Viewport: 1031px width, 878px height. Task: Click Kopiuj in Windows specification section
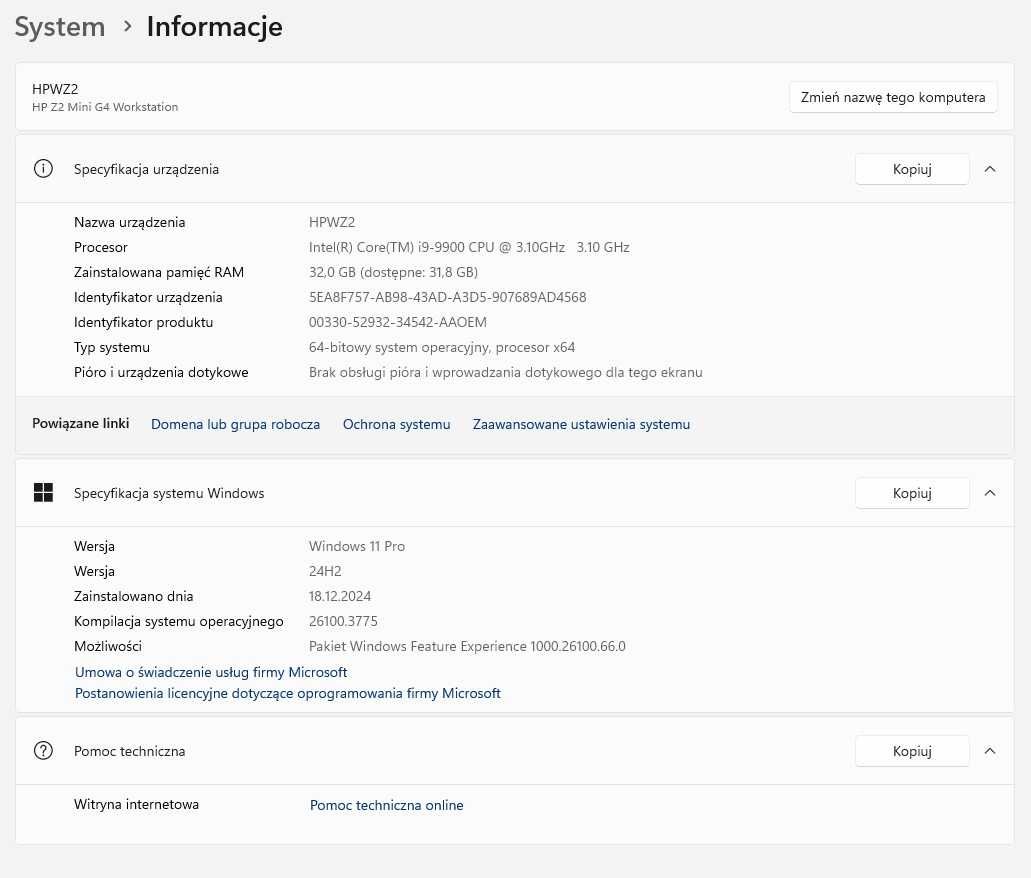[912, 493]
